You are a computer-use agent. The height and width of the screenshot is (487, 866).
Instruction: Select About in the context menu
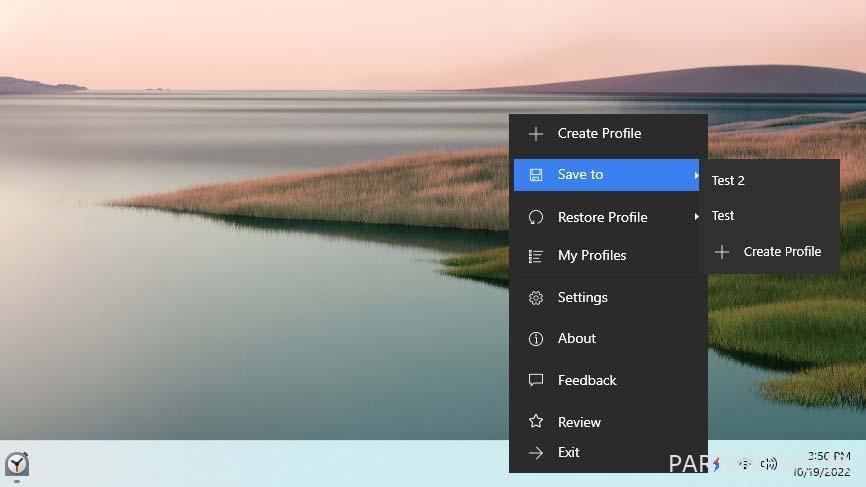tap(608, 338)
